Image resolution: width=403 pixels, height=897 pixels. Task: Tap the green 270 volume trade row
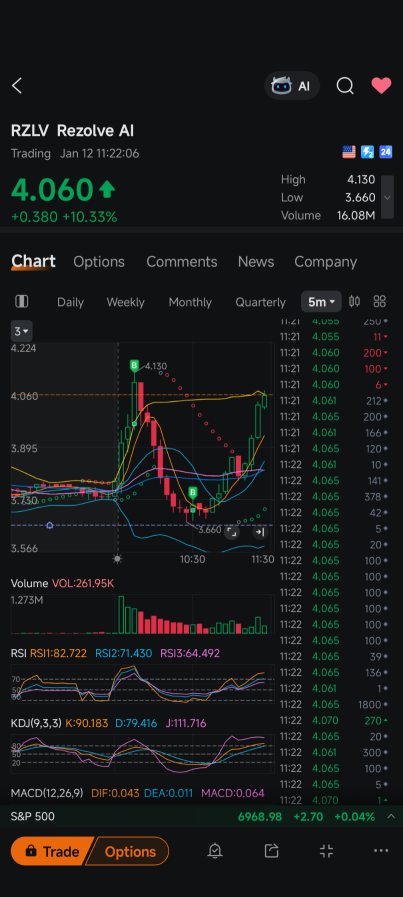334,720
